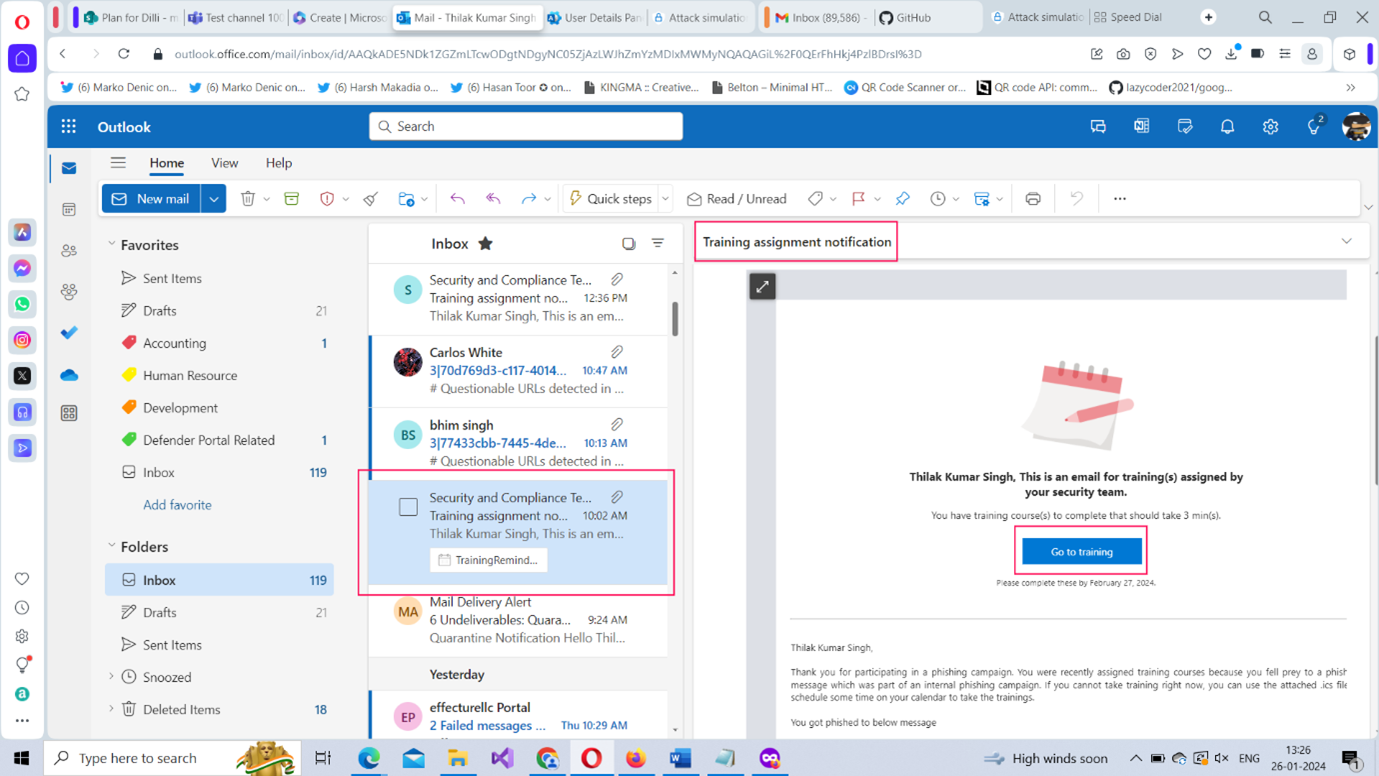Archive the selected email
The width and height of the screenshot is (1379, 776).
[x=292, y=199]
